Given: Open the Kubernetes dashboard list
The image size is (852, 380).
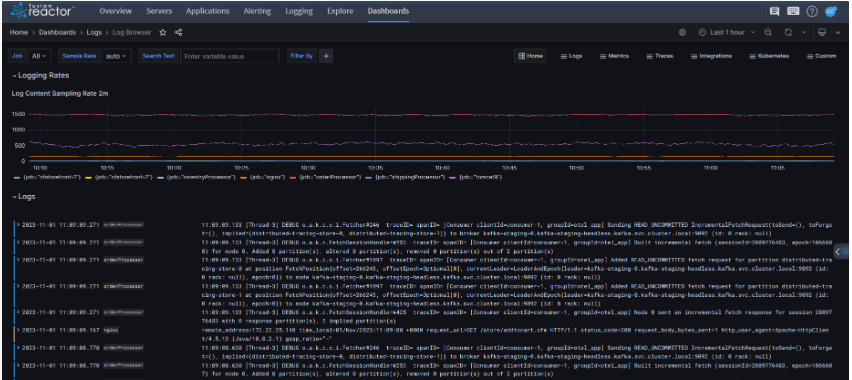Looking at the screenshot, I should click(x=769, y=56).
